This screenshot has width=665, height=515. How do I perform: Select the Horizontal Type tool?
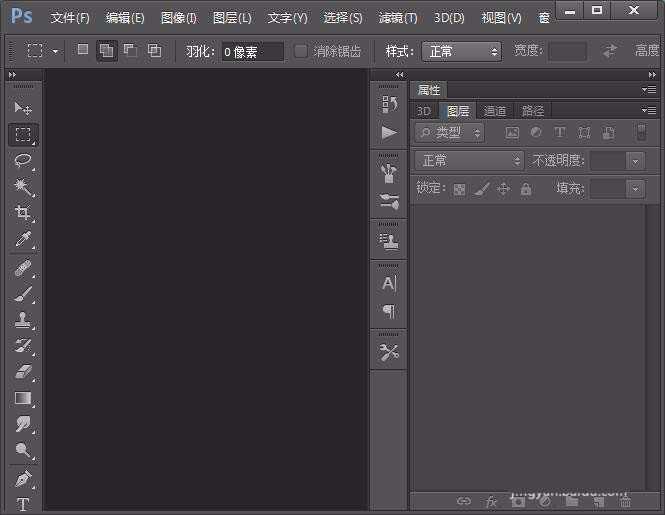[x=22, y=504]
